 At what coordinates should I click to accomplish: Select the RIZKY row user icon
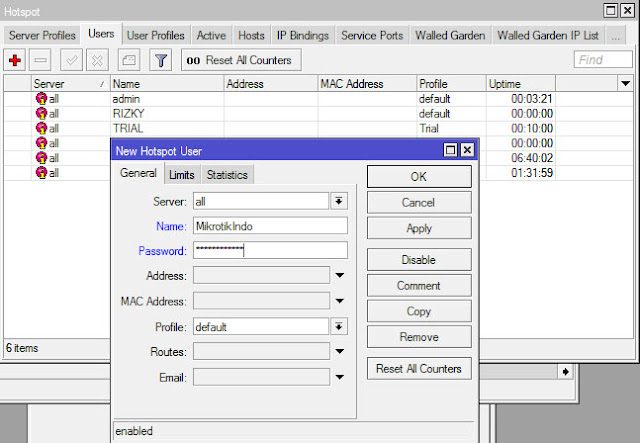pyautogui.click(x=41, y=114)
